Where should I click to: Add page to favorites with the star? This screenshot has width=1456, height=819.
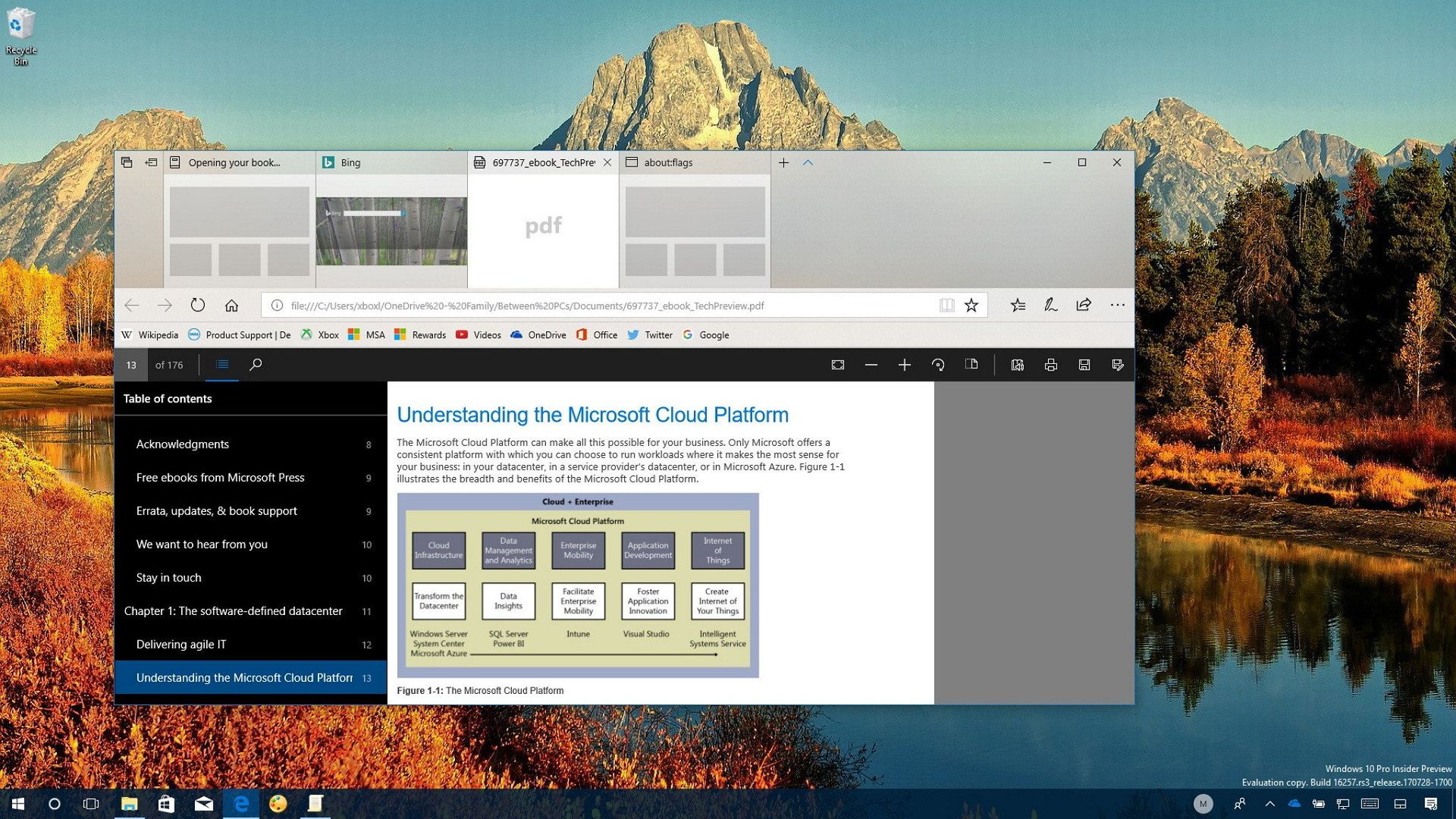(971, 305)
